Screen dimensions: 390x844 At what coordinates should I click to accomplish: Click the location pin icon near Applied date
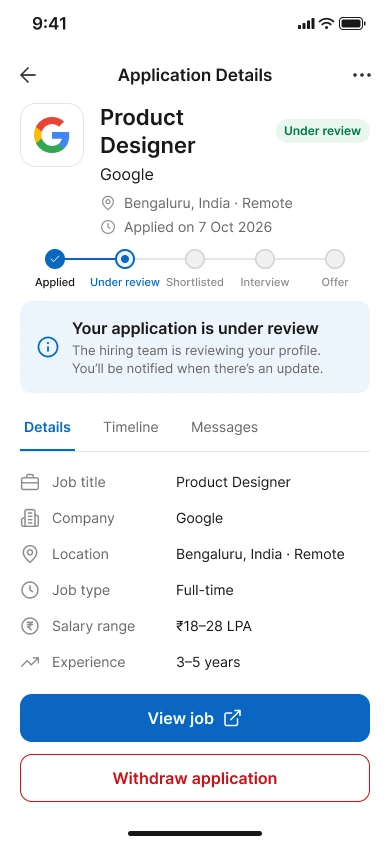[x=108, y=203]
